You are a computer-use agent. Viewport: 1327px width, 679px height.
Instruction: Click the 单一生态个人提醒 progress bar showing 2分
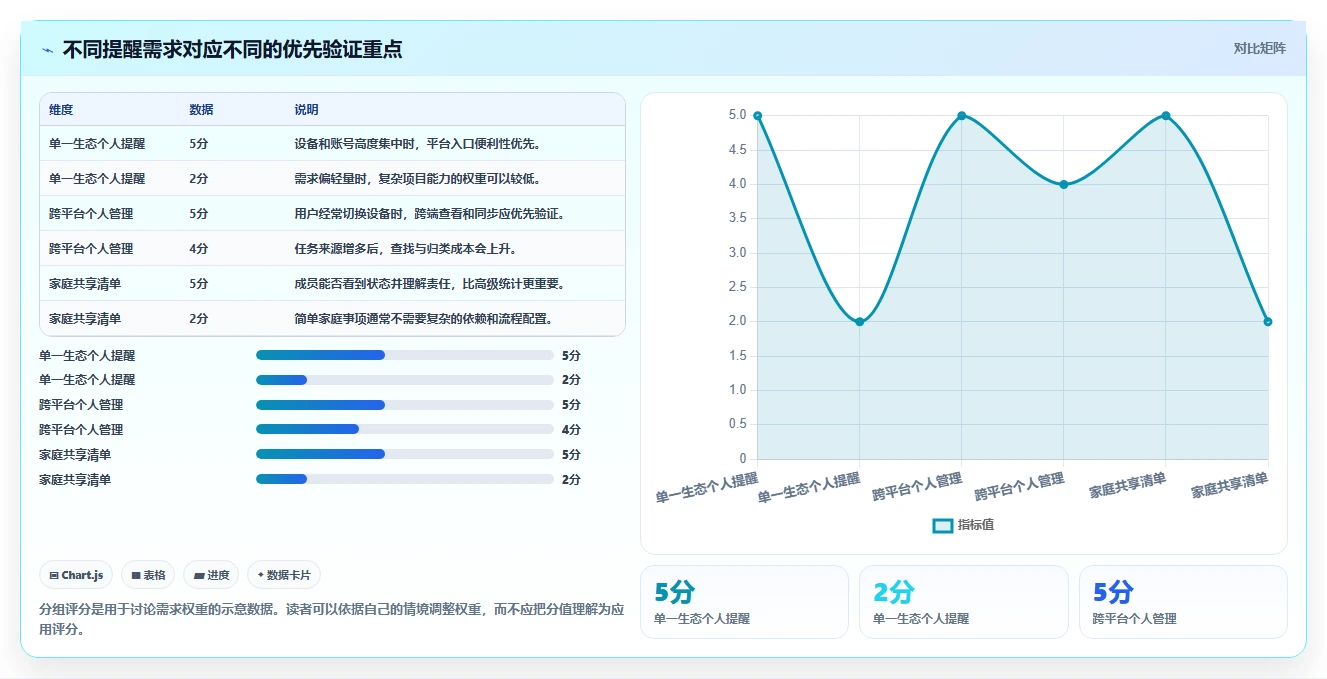tap(405, 380)
